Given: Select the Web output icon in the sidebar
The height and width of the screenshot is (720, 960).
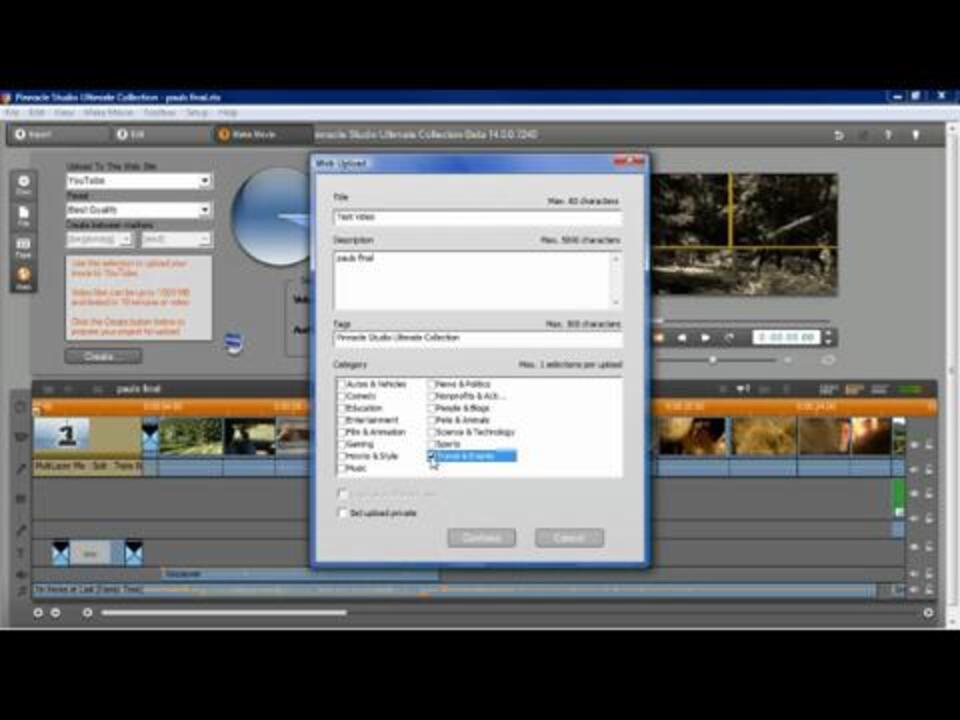Looking at the screenshot, I should click(23, 277).
